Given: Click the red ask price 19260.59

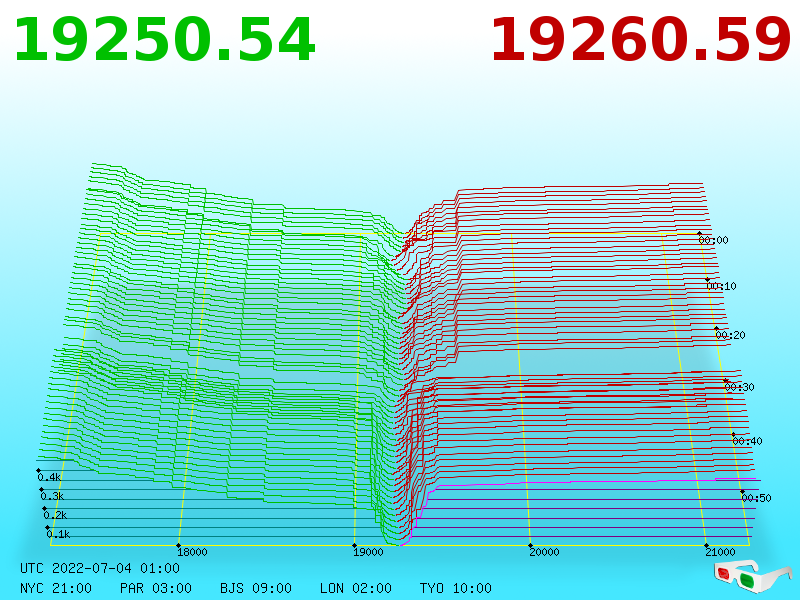Looking at the screenshot, I should point(640,40).
